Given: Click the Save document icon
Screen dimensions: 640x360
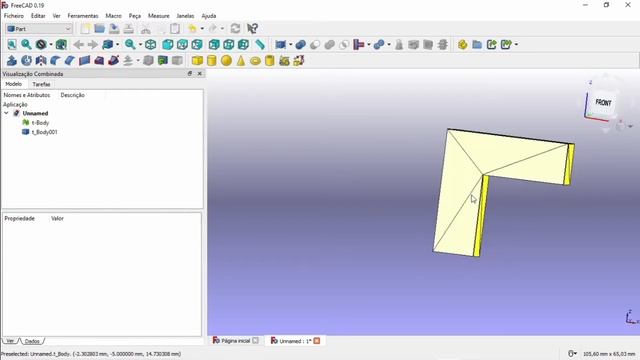Looking at the screenshot, I should (114, 29).
